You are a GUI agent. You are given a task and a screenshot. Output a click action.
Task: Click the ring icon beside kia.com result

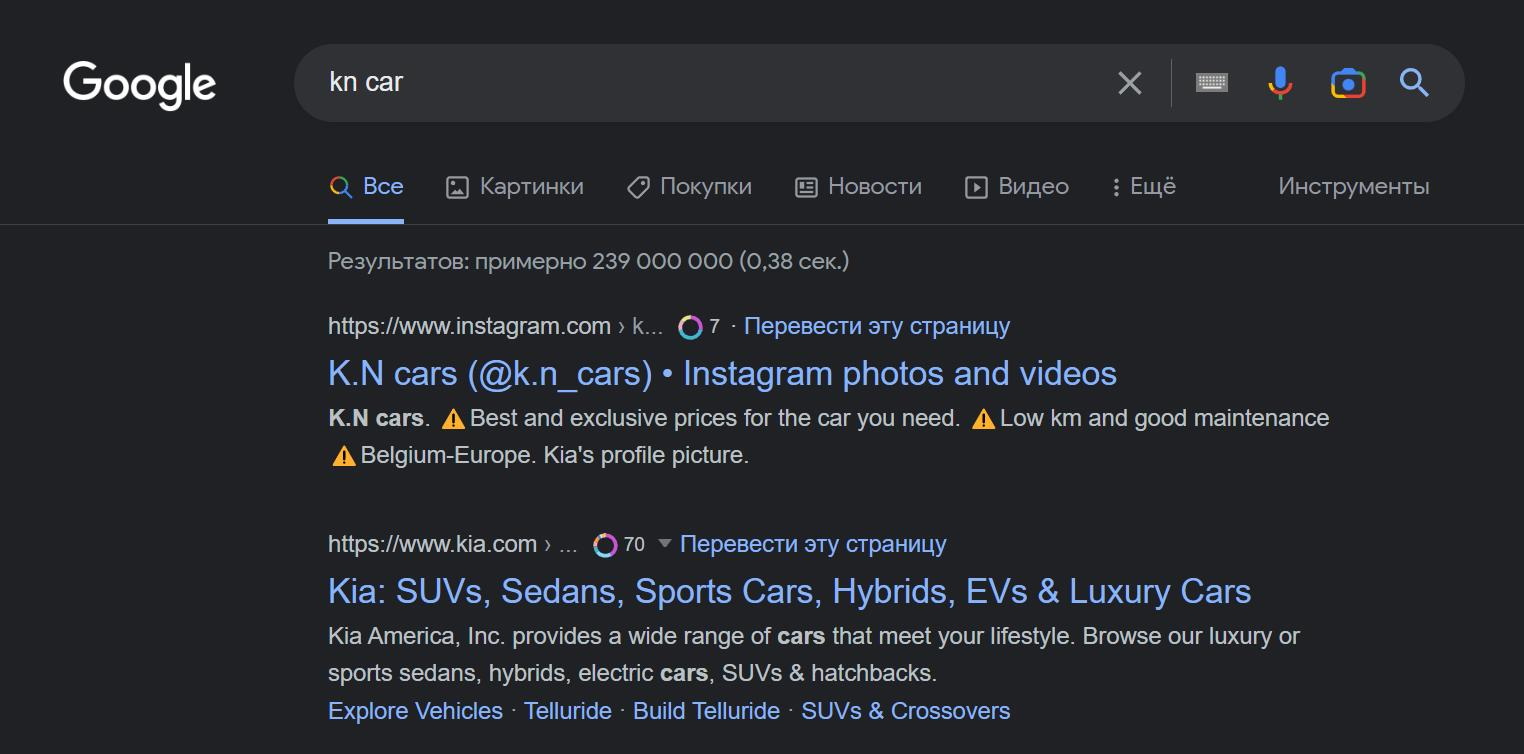point(605,545)
